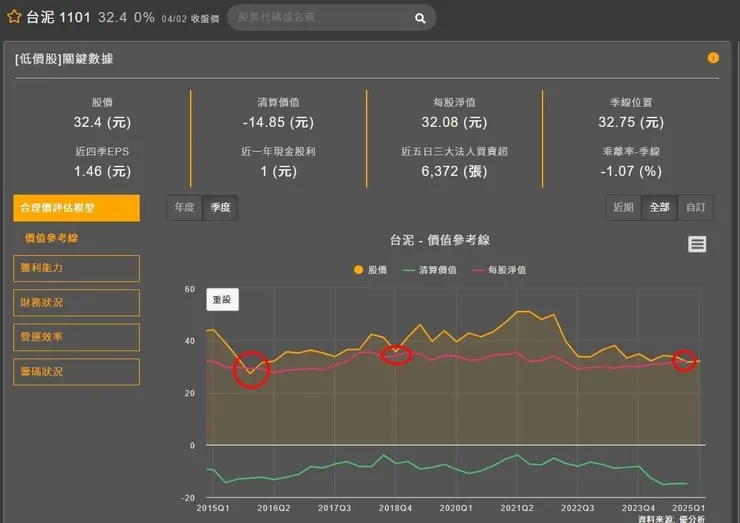Click the 1 (元) cash dividend value
The image size is (740, 523).
[x=278, y=171]
